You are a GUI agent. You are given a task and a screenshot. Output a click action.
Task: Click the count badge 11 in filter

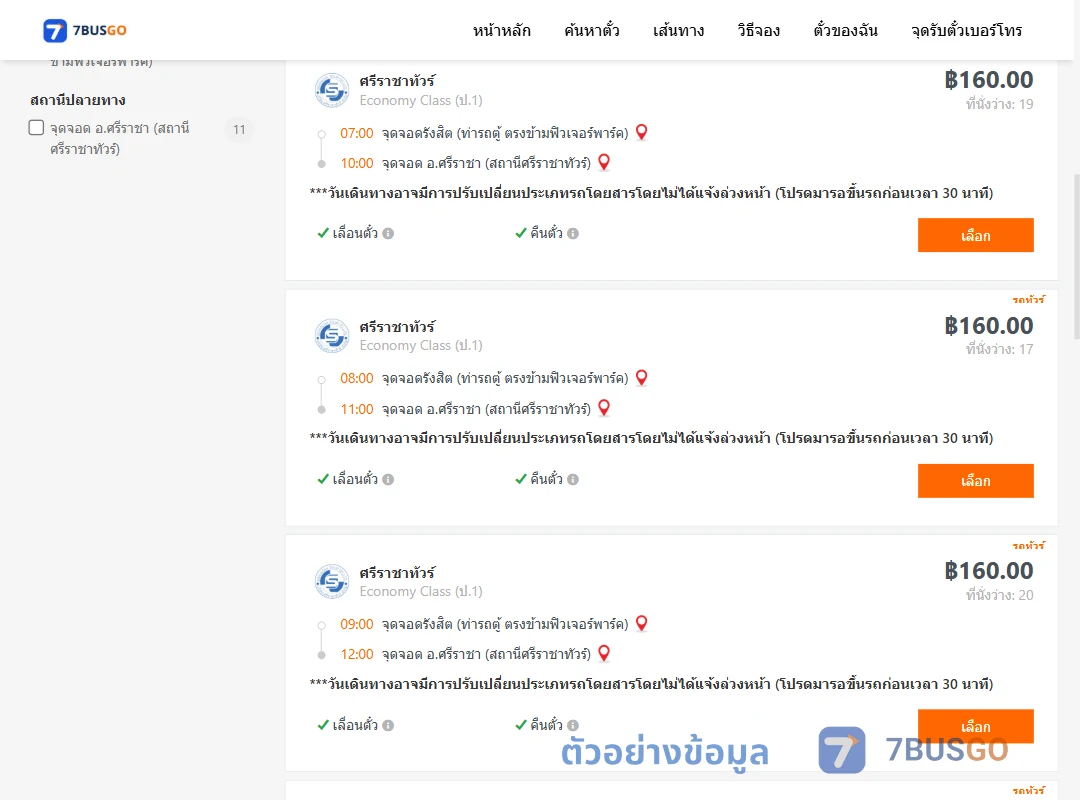(239, 130)
